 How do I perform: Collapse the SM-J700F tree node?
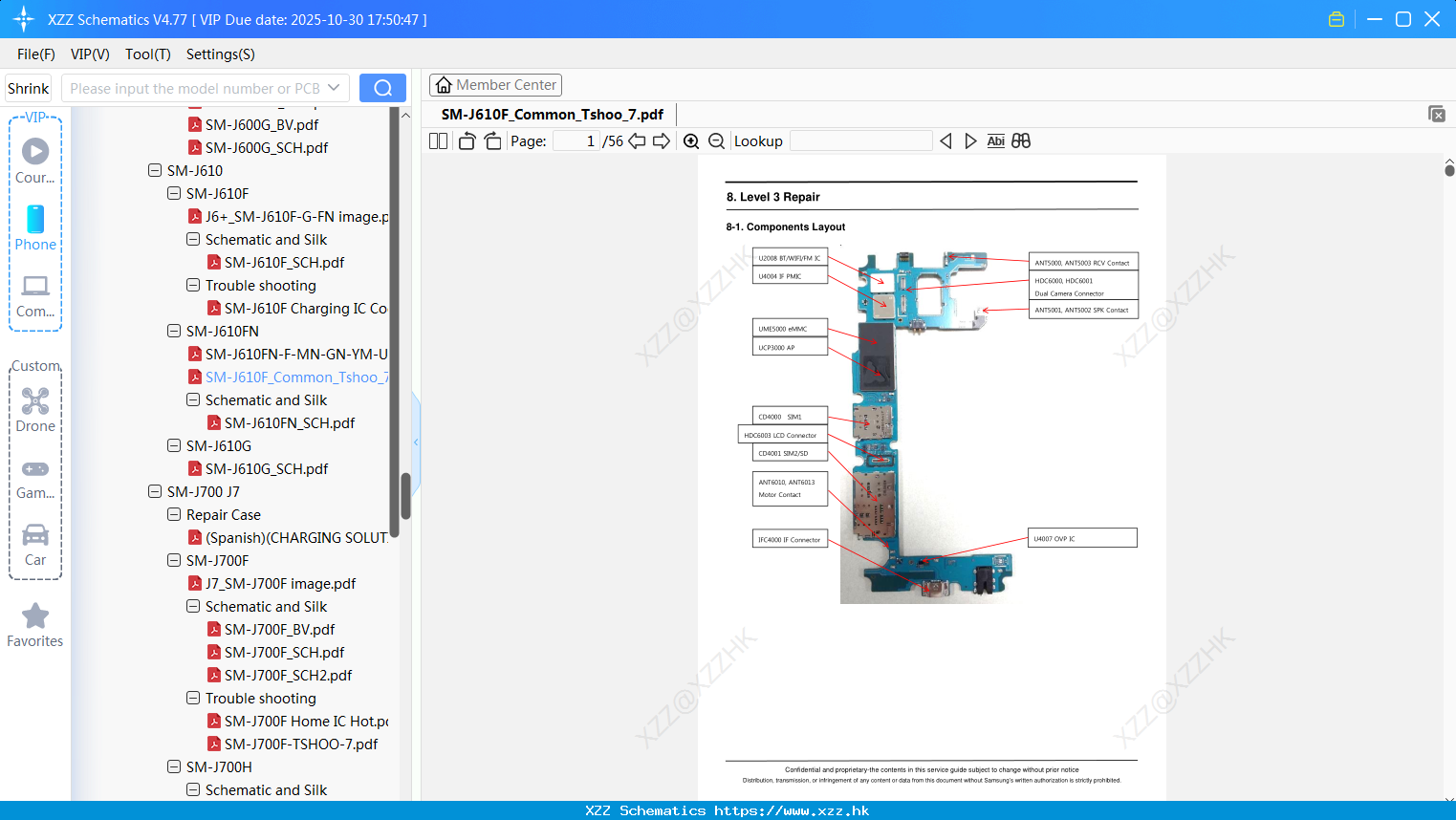point(174,560)
